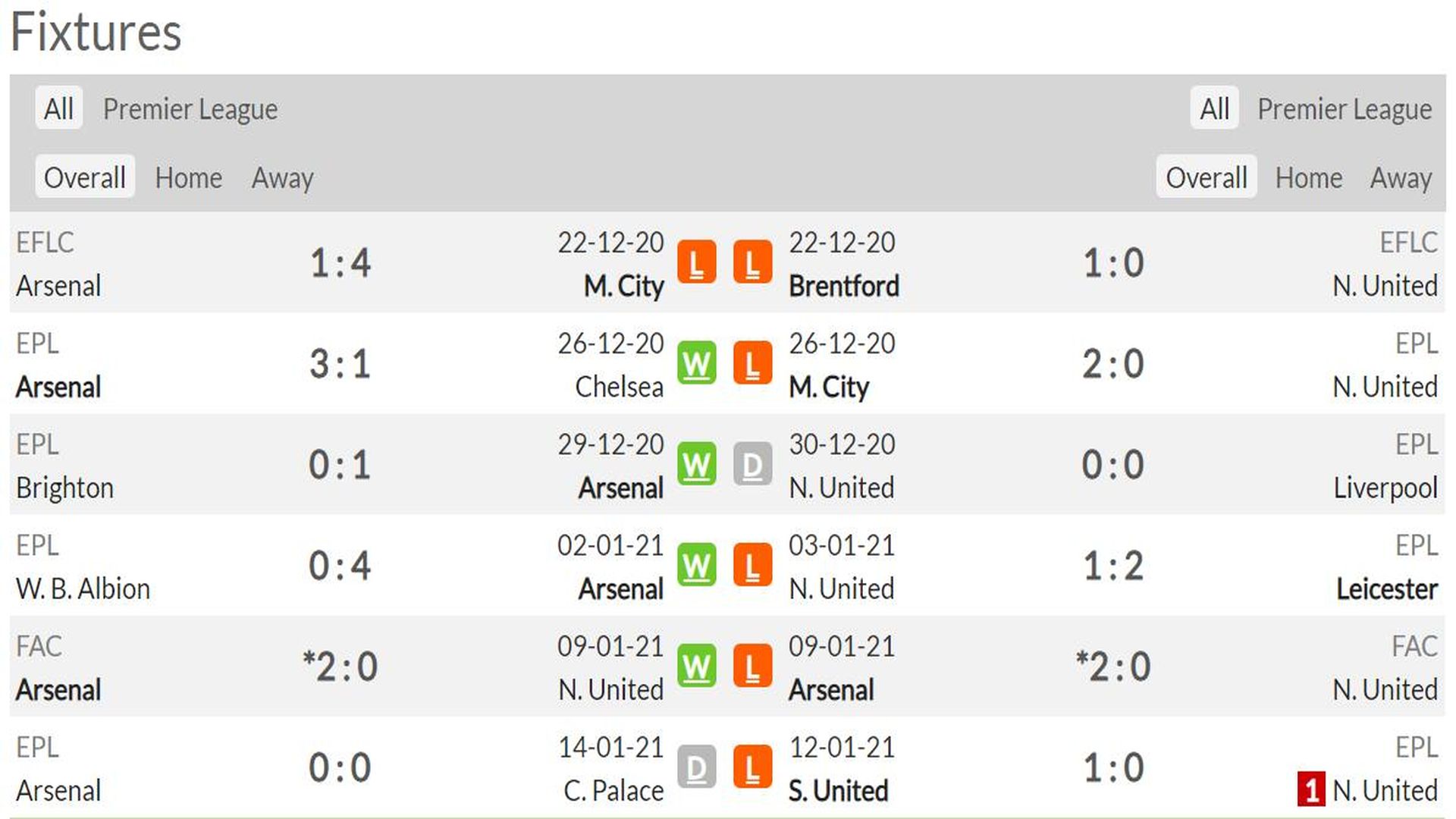Choose the right Overall filter

point(1206,177)
